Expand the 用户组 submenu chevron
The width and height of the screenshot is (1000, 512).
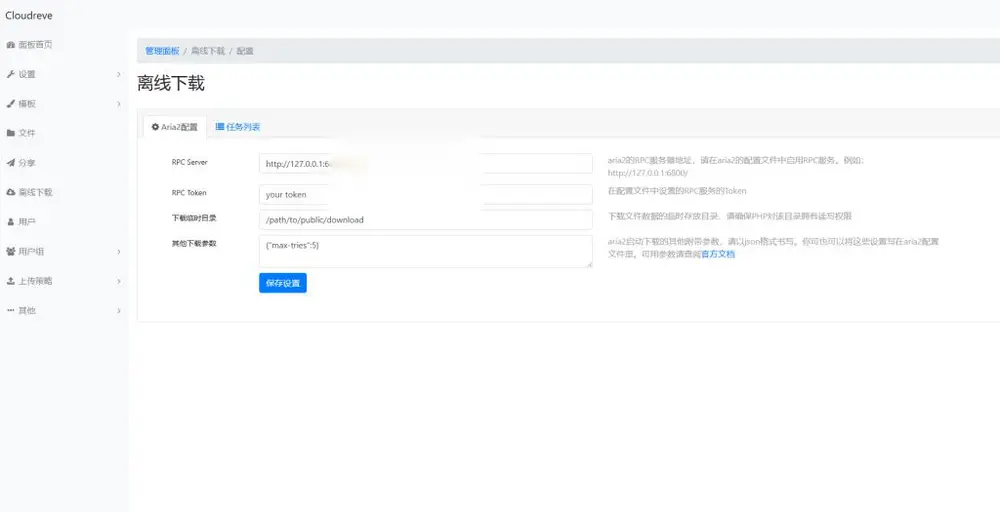pos(119,251)
